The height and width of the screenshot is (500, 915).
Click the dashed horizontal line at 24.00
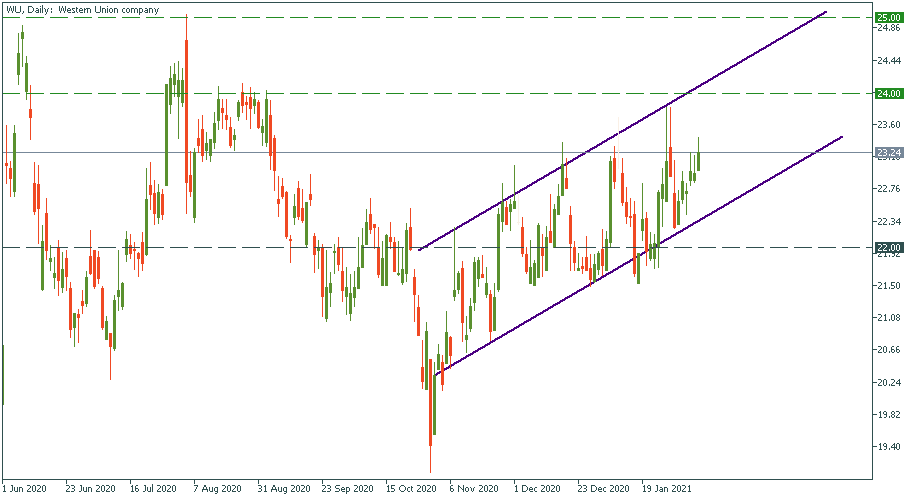[400, 93]
